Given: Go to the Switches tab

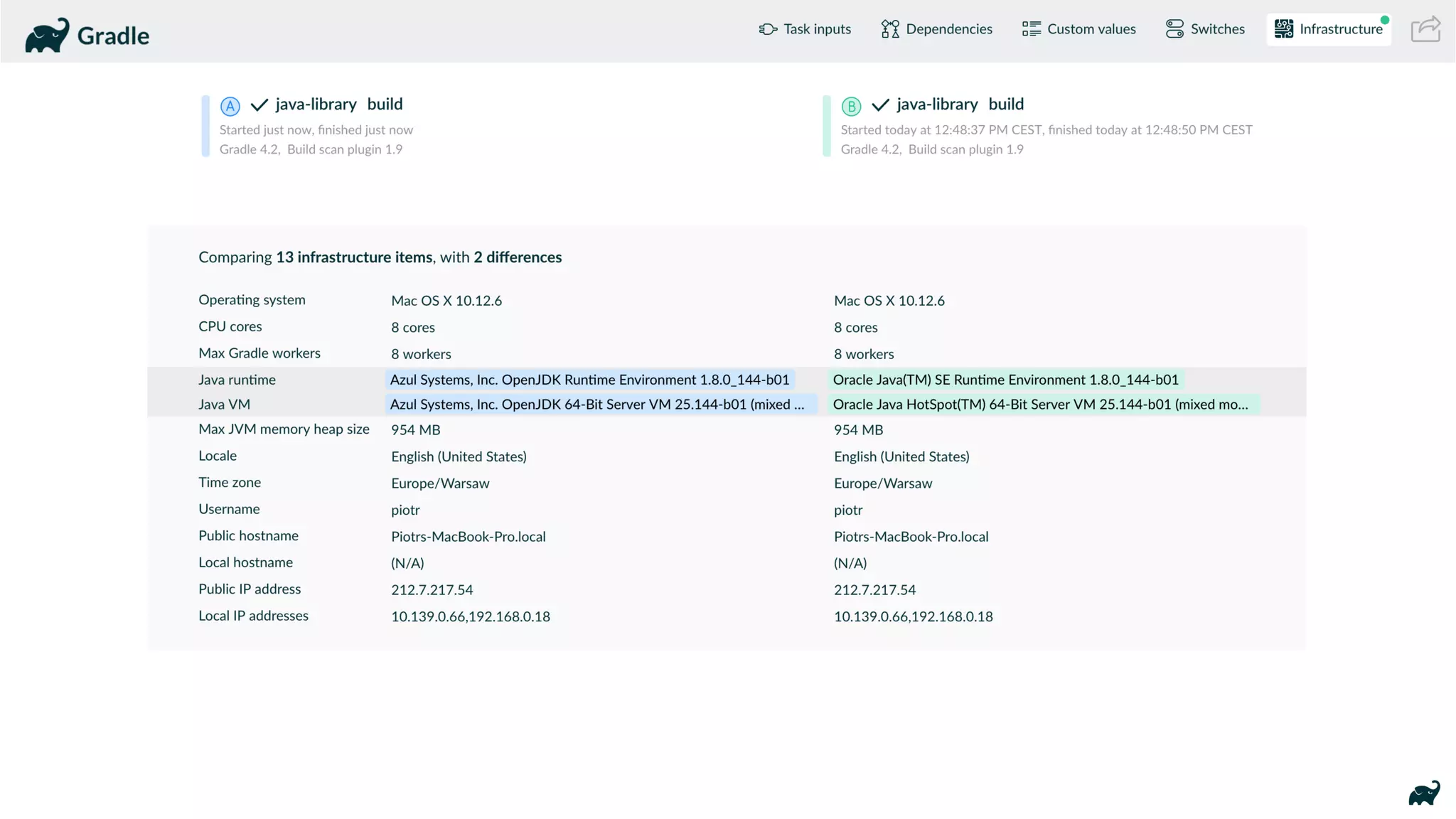Looking at the screenshot, I should pos(1217,29).
